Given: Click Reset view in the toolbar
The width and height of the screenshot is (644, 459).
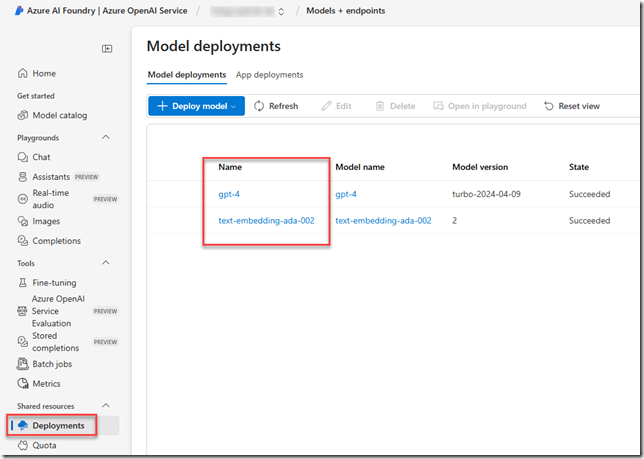Looking at the screenshot, I should (571, 106).
